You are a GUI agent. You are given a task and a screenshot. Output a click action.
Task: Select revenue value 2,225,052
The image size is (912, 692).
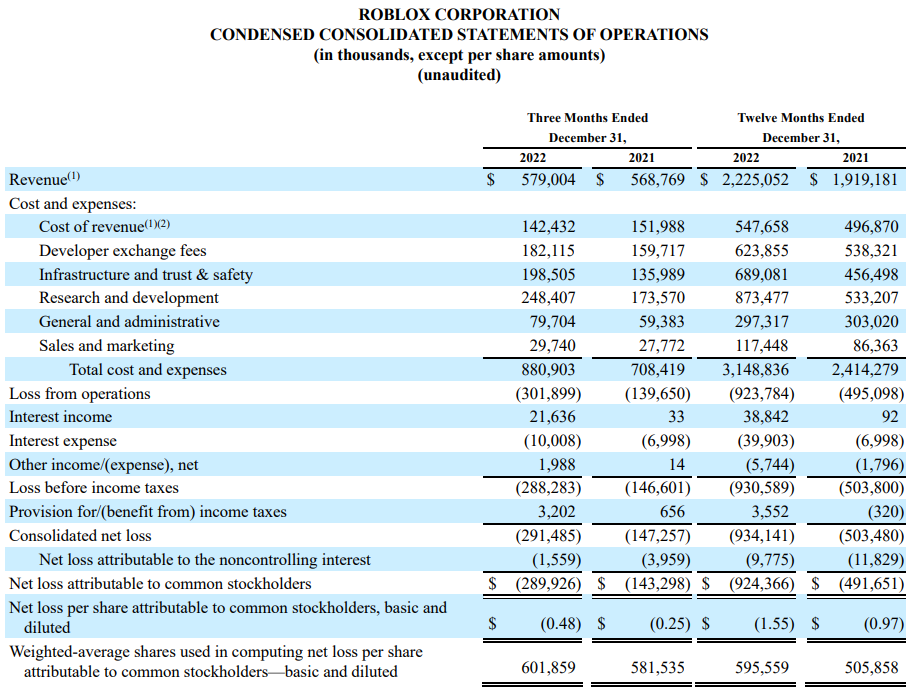point(756,179)
